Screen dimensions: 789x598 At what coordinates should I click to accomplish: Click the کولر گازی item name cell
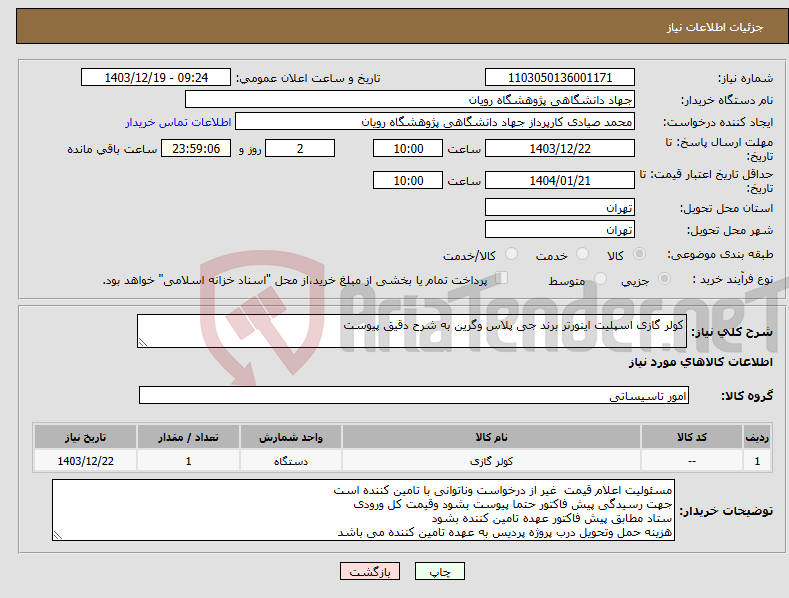click(491, 461)
